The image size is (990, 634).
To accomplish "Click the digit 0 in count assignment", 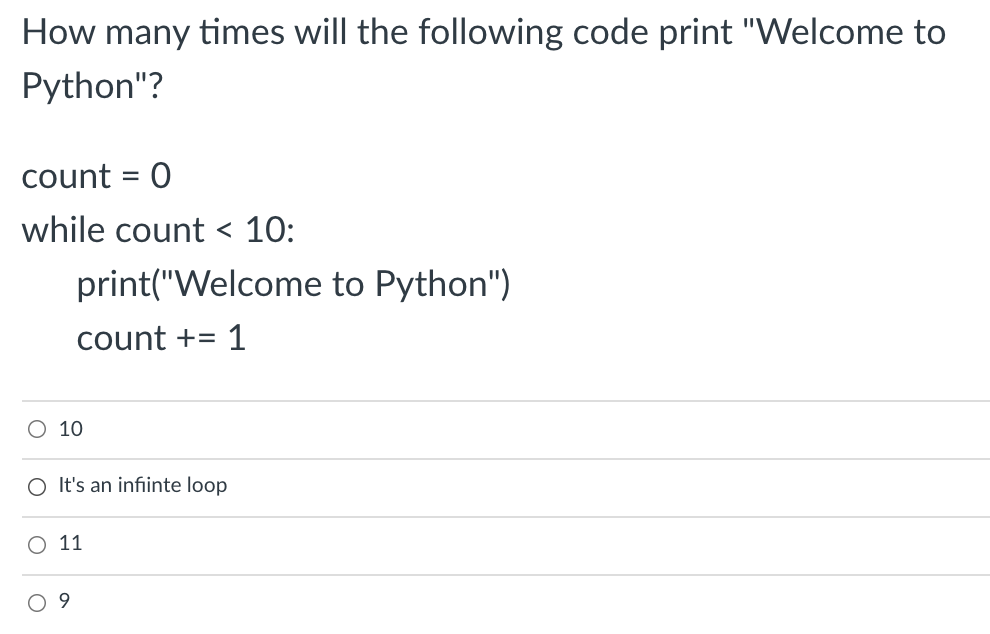I will tap(160, 176).
